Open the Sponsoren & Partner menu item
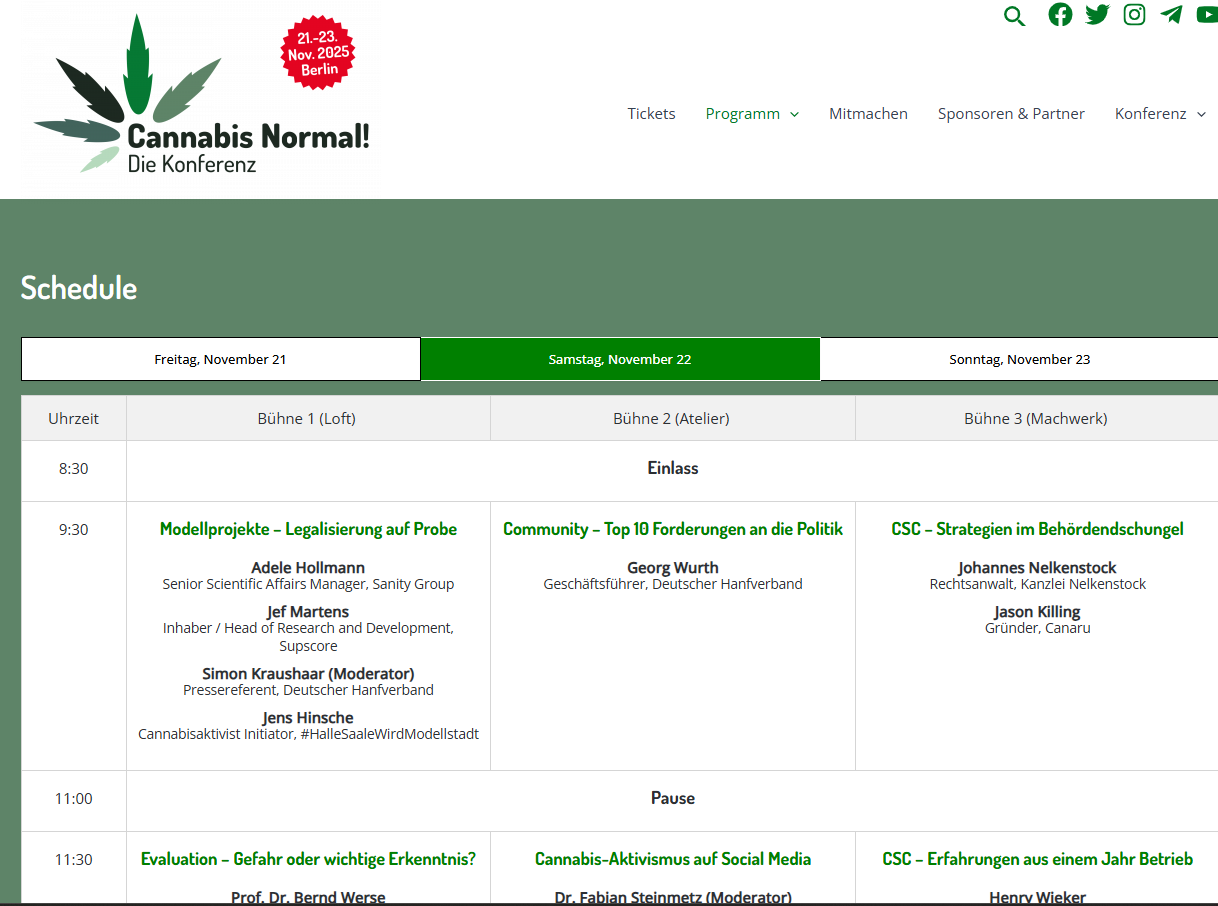Viewport: 1218px width, 906px height. tap(1011, 114)
